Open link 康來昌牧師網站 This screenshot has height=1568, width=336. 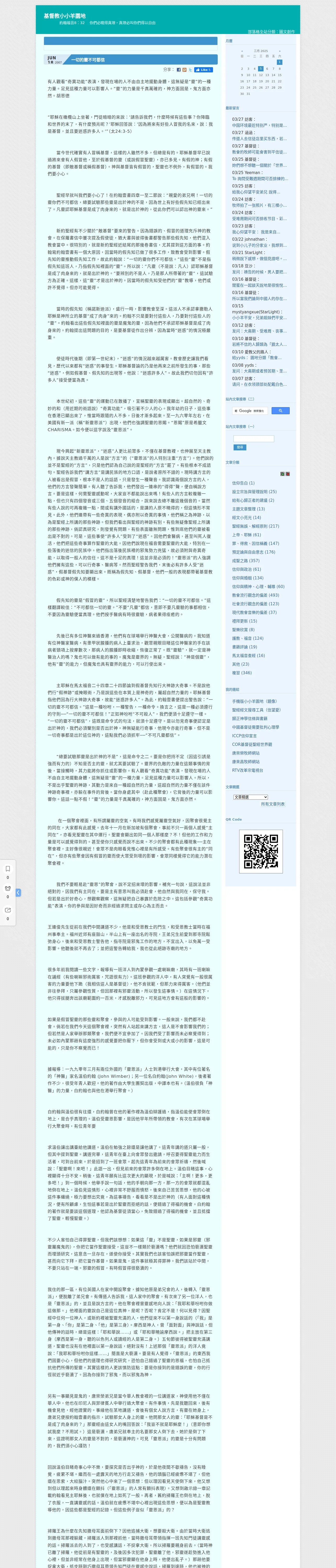246,762
